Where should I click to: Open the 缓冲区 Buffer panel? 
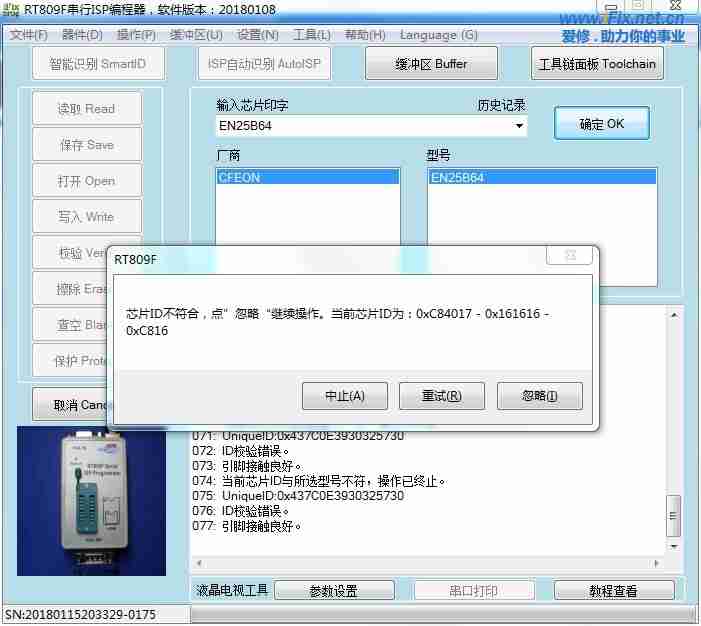point(431,63)
